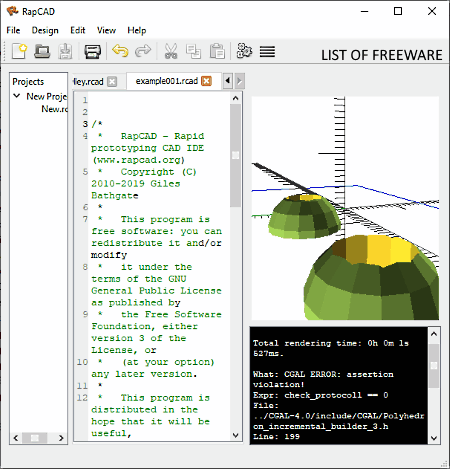Screen dimensions: 450x469
Task: Click the horizontal lines toolbar icon
Action: pos(267,51)
